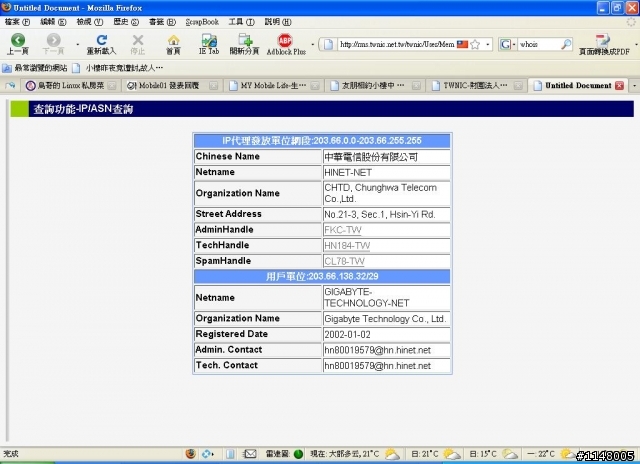Screen dimensions: 640x464
Task: Convert the page with 頁面轉換成PDF icon
Action: click(604, 44)
